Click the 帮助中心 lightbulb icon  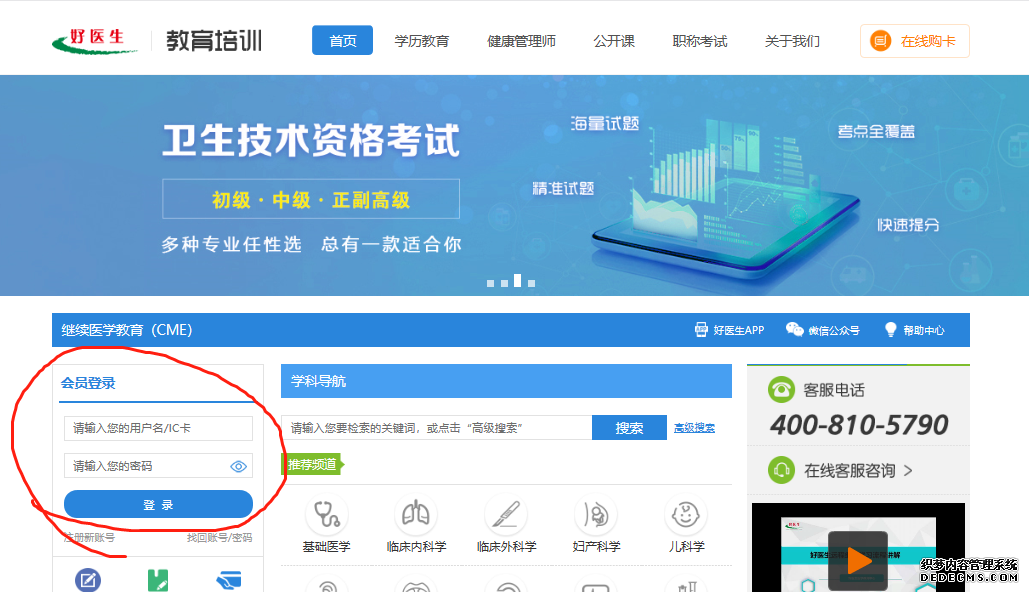click(891, 329)
